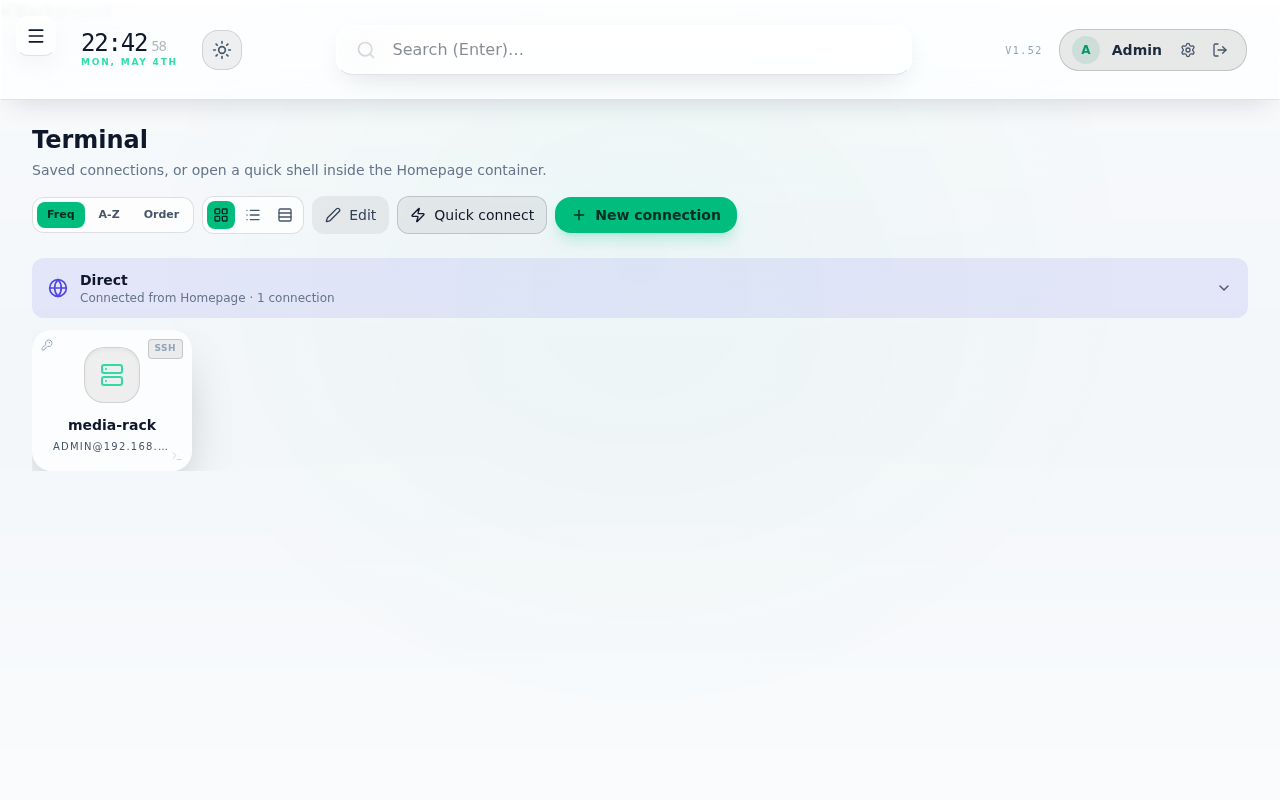This screenshot has width=1280, height=800.
Task: Click the Admin username label
Action: click(1137, 50)
